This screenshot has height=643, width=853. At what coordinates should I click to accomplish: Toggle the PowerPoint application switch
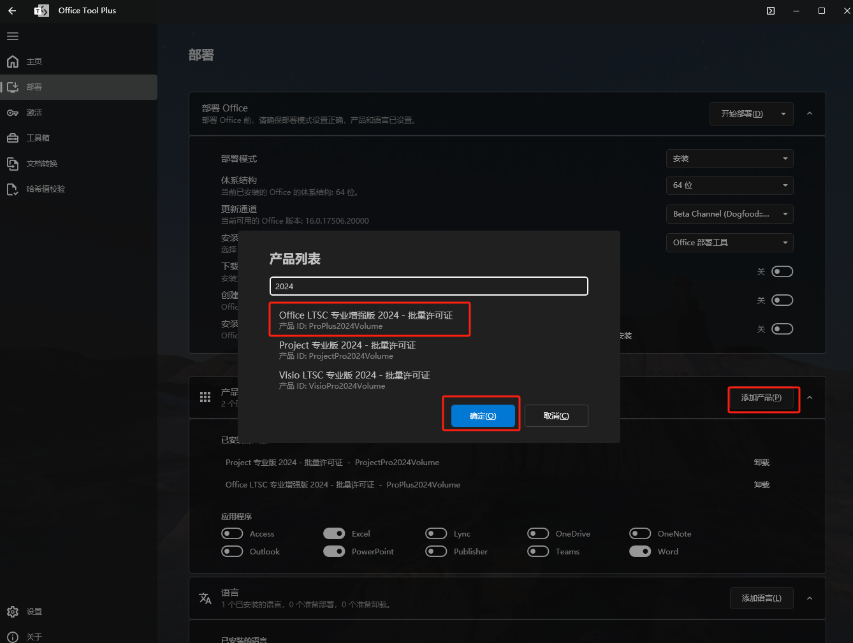[x=334, y=551]
